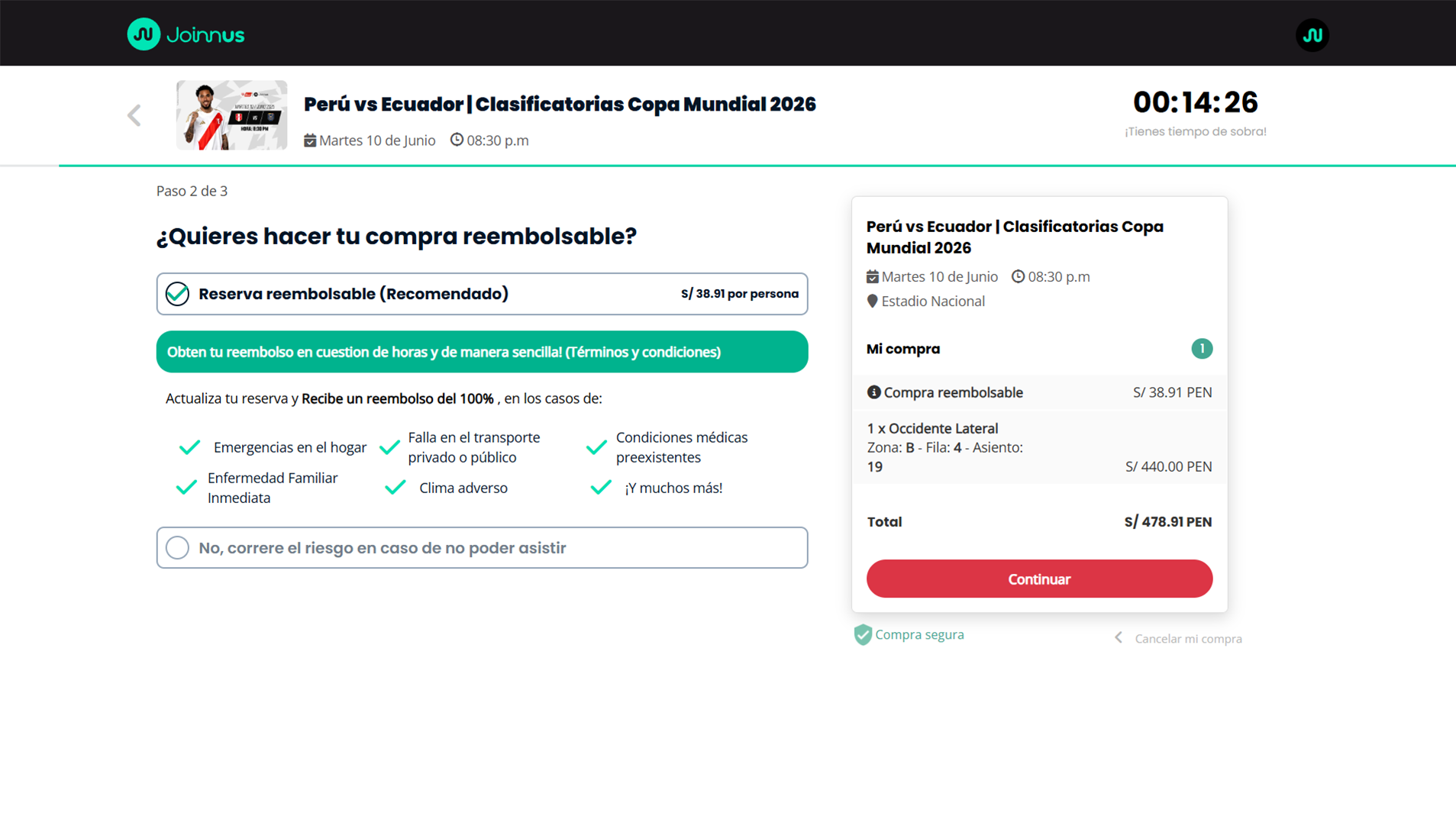Click the 00:14:26 countdown timer

[x=1195, y=102]
